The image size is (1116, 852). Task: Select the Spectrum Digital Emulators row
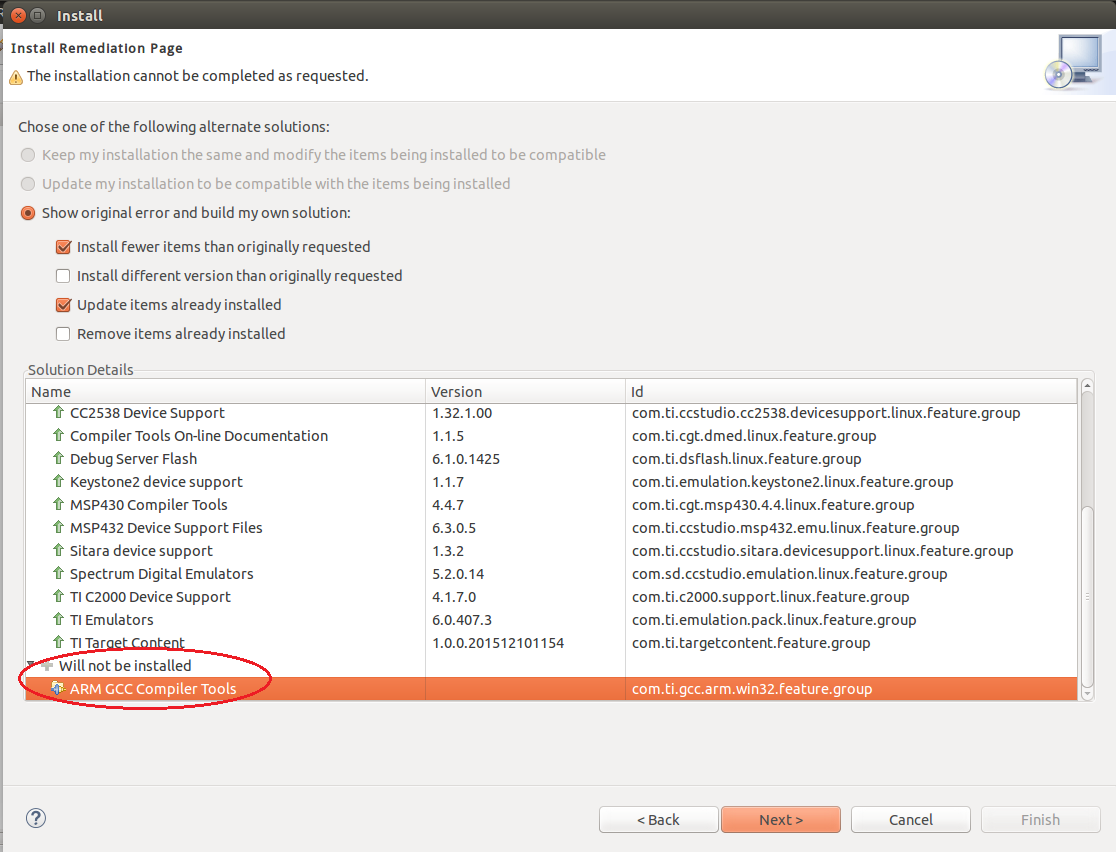tap(552, 573)
